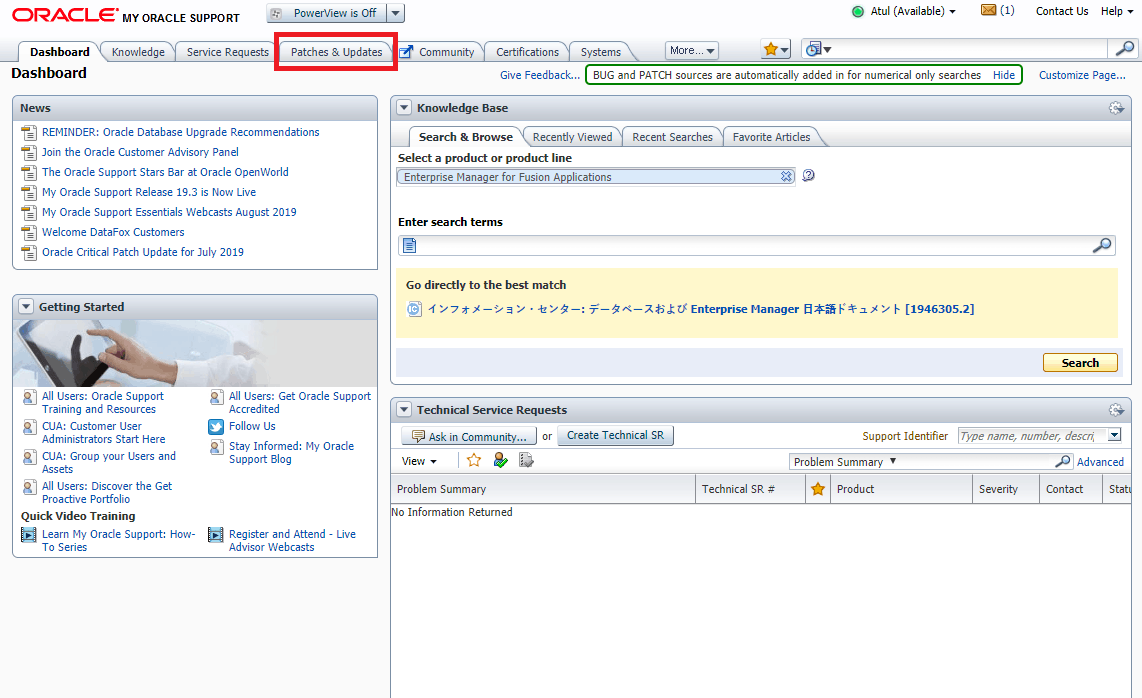1142x698 pixels.
Task: Collapse the Technical Service Requests panel
Action: click(403, 409)
